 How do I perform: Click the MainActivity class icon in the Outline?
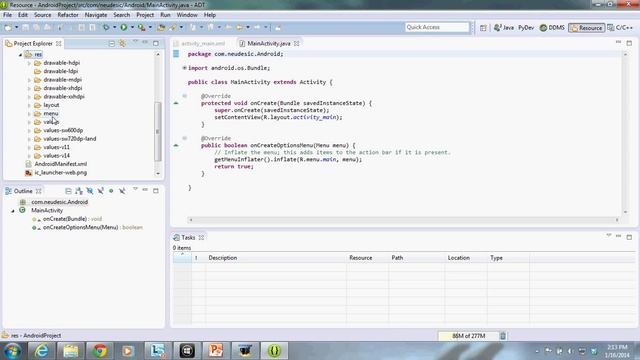tap(22, 210)
